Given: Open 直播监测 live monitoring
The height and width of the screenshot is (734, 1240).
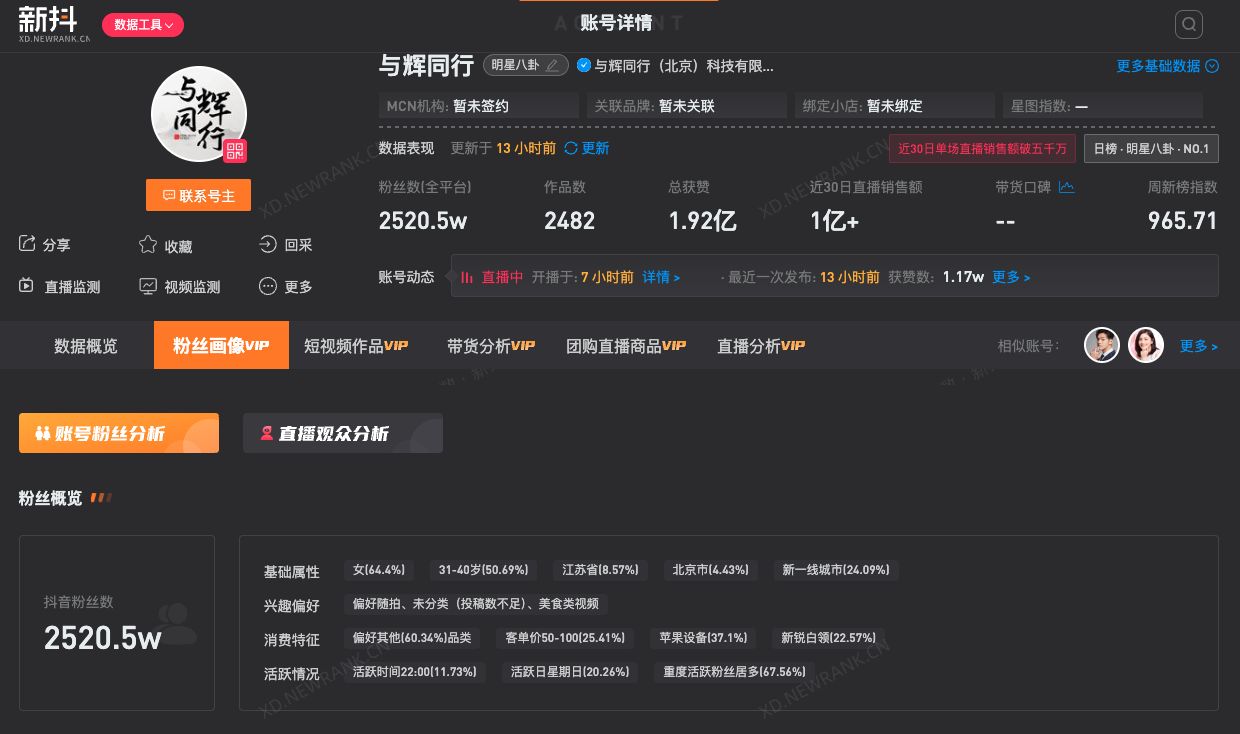Looking at the screenshot, I should coord(60,286).
